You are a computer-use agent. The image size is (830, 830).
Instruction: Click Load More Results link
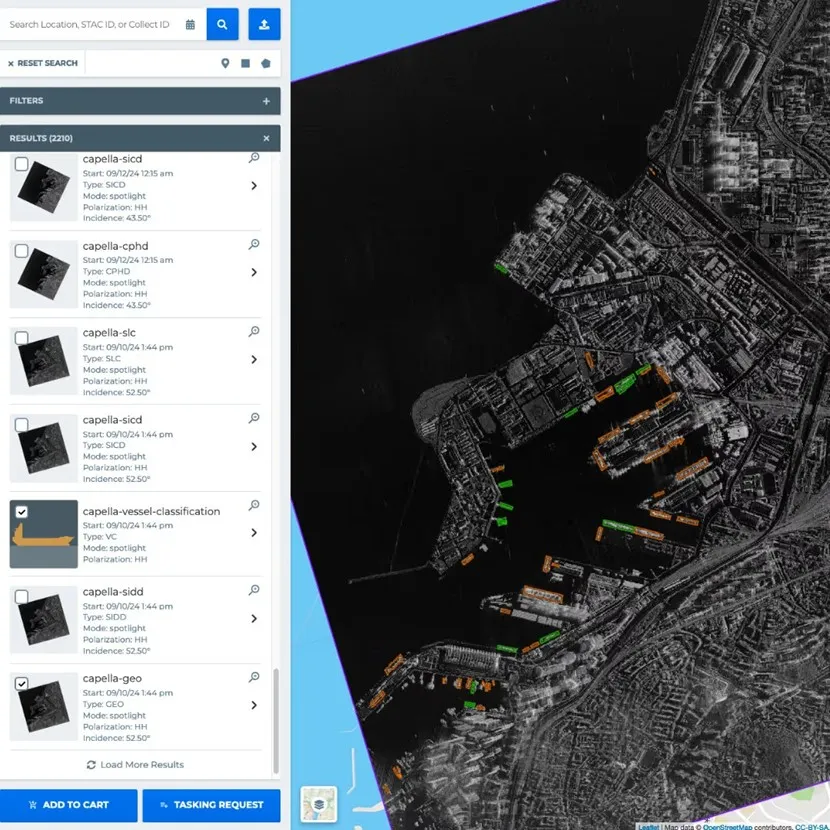click(x=135, y=765)
